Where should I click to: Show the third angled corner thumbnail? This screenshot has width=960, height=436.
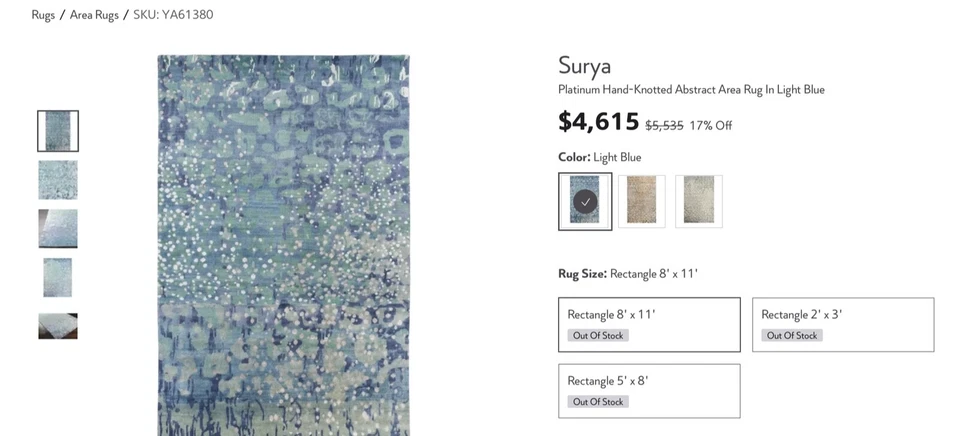point(58,228)
